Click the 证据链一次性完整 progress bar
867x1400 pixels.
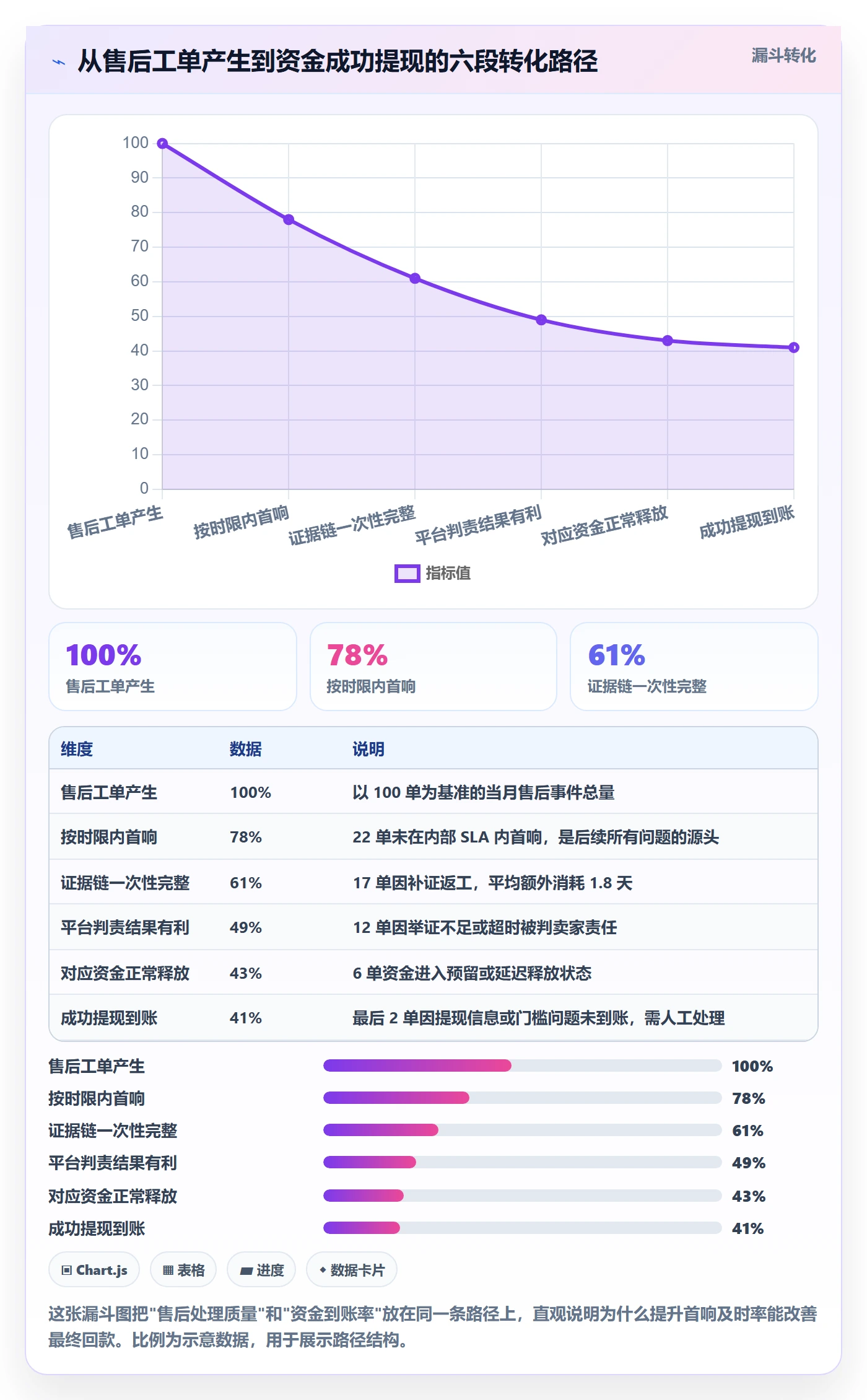(522, 1130)
